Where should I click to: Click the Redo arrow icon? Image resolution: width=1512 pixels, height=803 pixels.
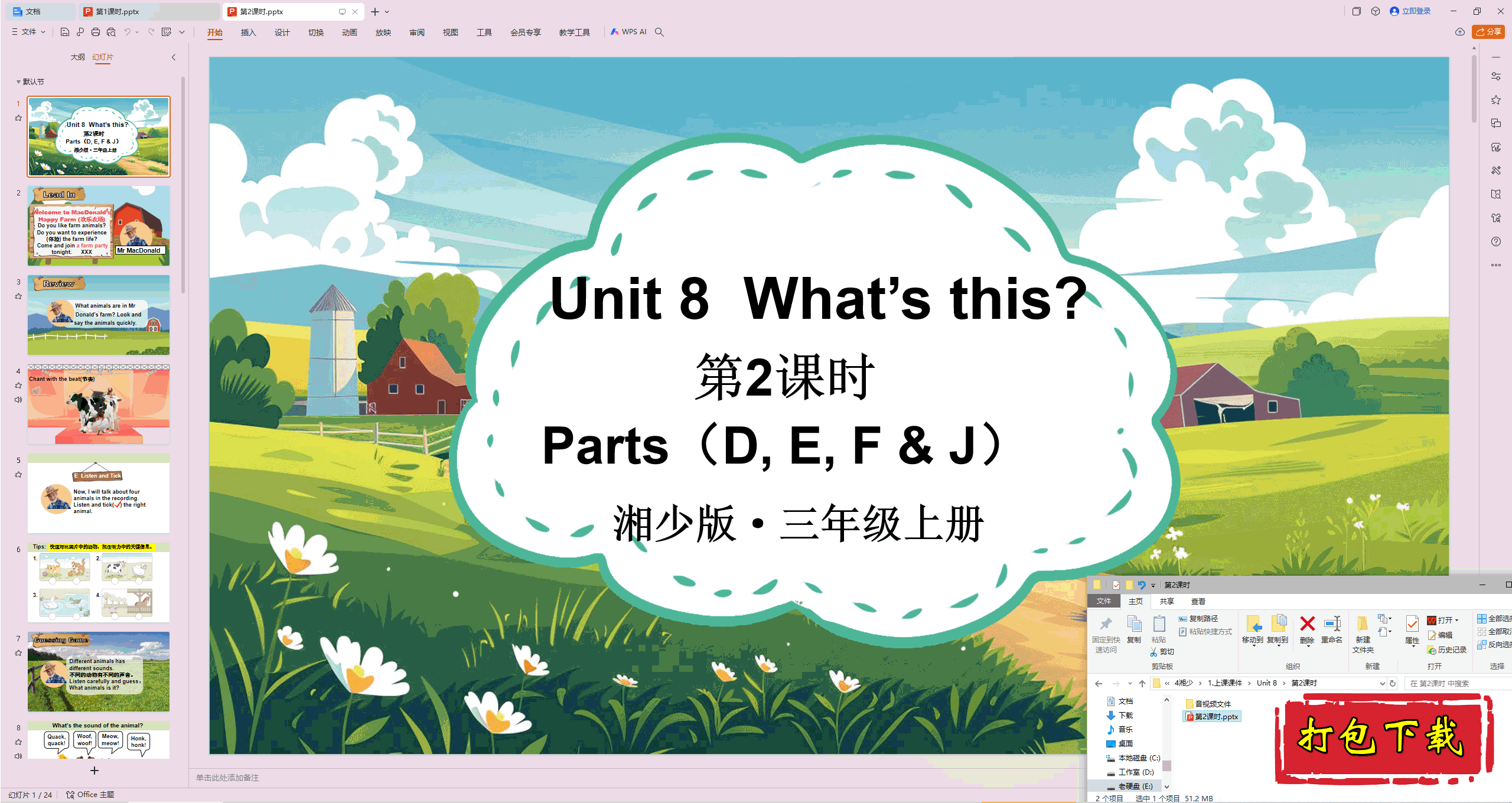point(151,32)
